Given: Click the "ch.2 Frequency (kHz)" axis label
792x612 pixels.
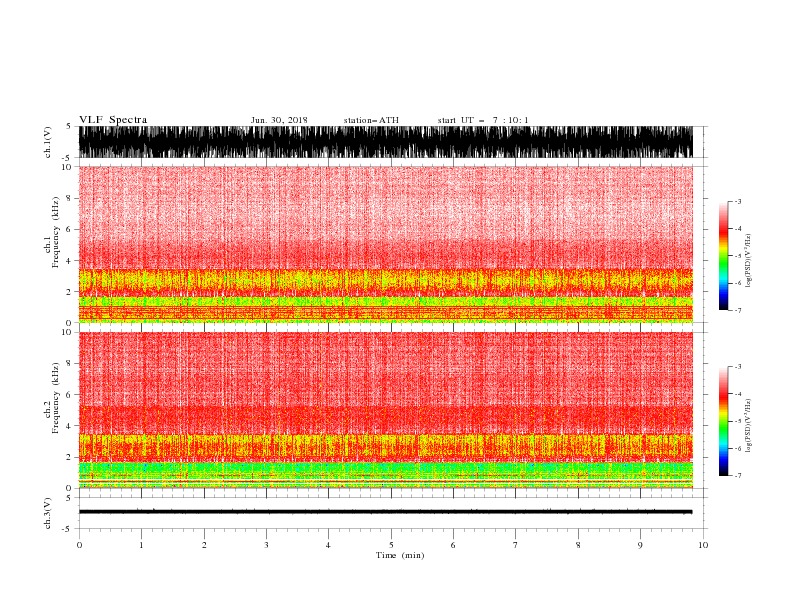Looking at the screenshot, I should click(x=52, y=398).
